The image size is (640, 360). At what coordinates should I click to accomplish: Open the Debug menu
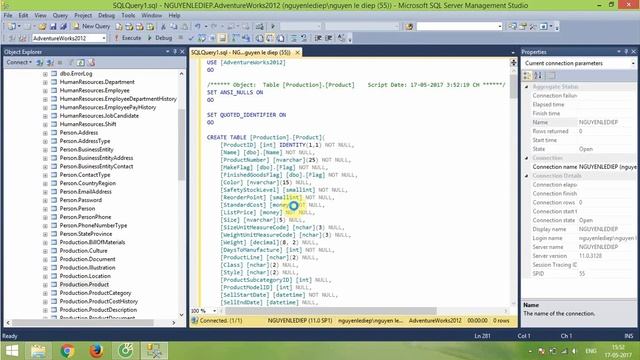coord(106,15)
